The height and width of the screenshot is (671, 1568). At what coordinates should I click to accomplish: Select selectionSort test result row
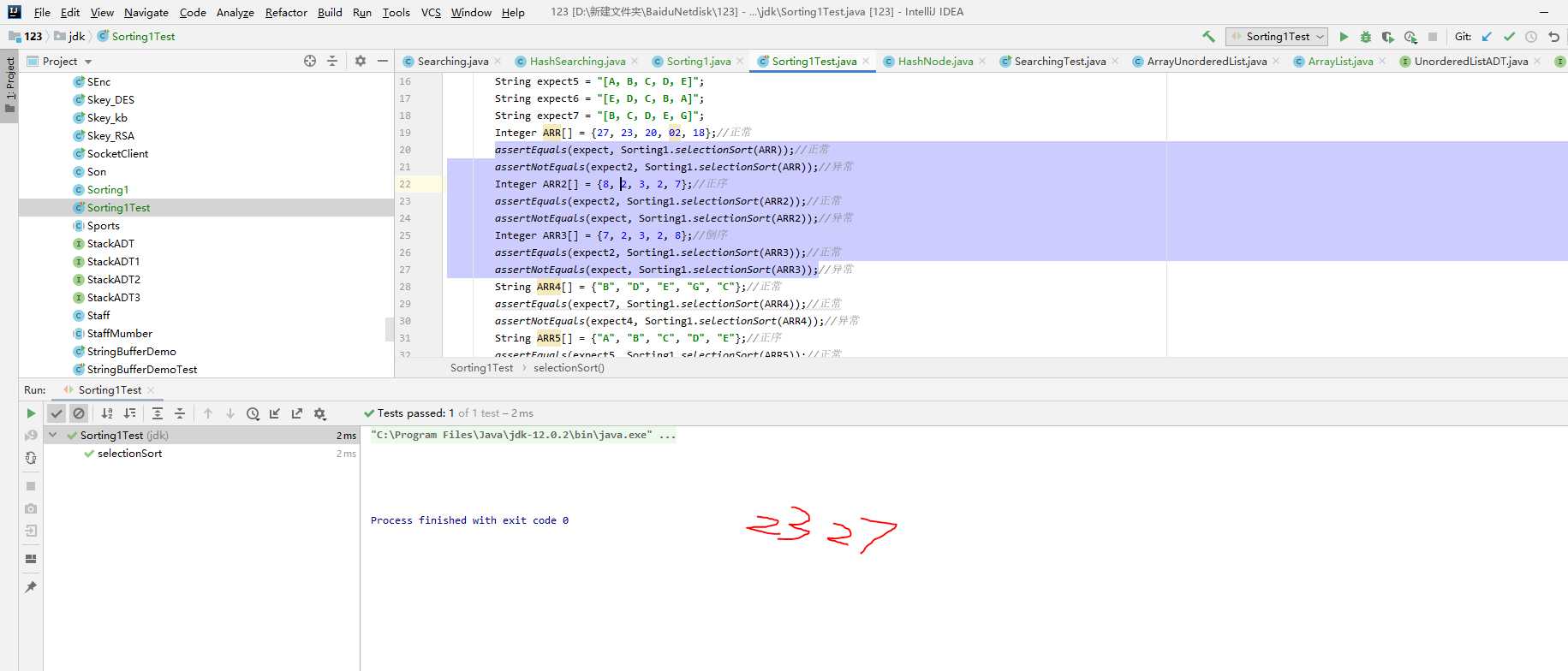[201, 454]
